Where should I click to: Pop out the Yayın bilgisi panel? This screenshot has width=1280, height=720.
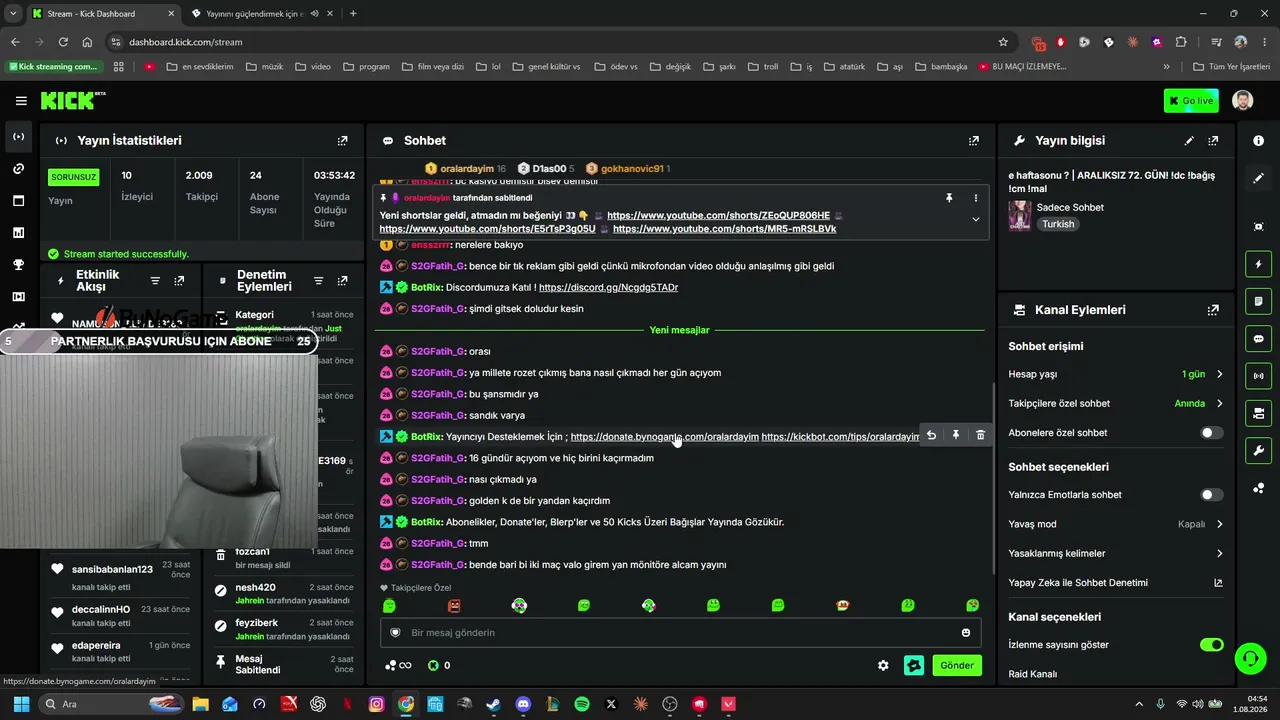click(1213, 141)
